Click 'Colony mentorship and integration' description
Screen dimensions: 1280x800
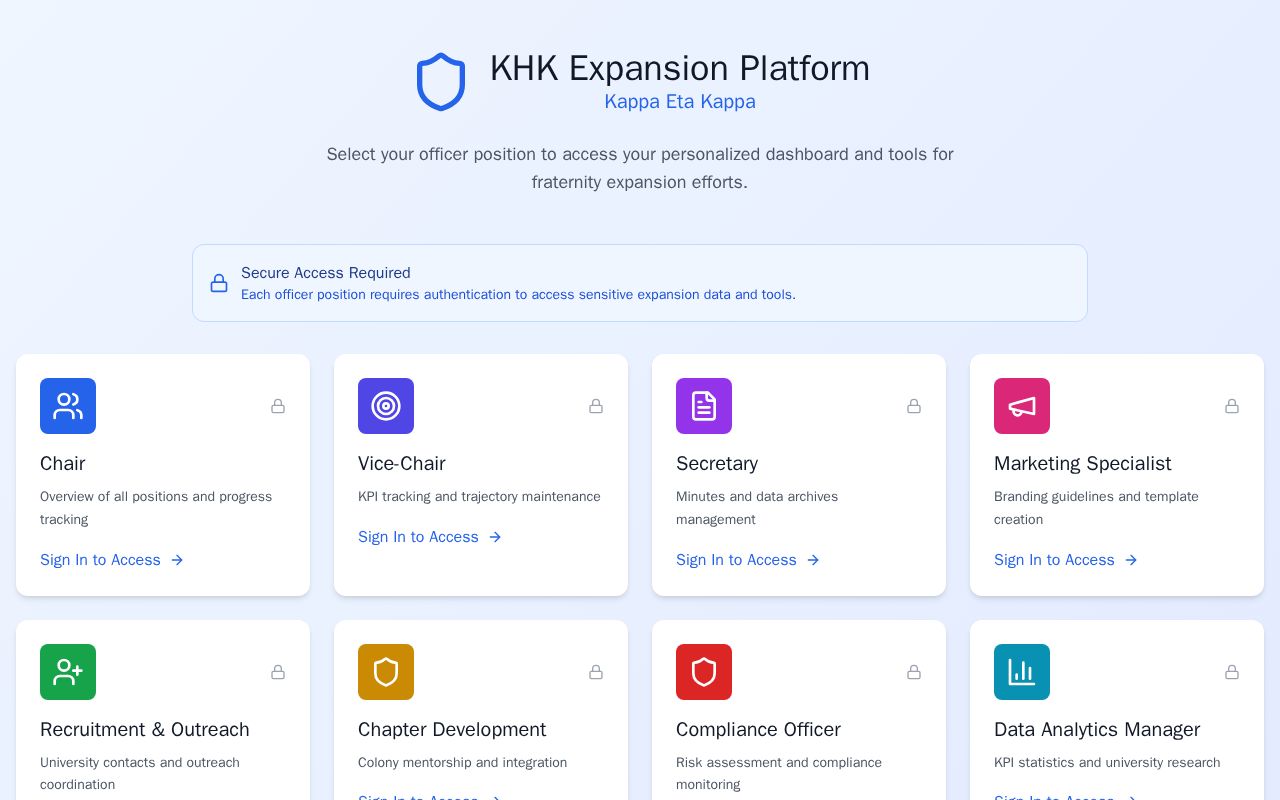[x=462, y=763]
